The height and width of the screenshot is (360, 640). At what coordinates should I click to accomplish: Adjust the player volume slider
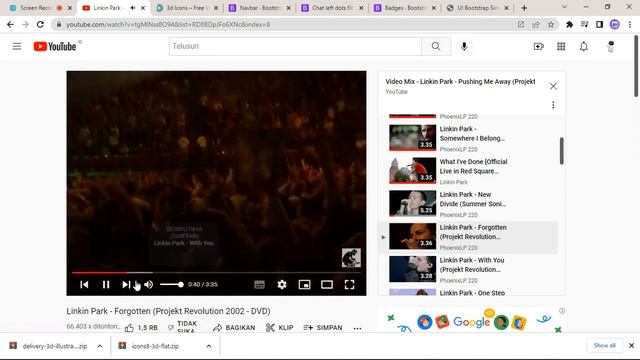(171, 284)
